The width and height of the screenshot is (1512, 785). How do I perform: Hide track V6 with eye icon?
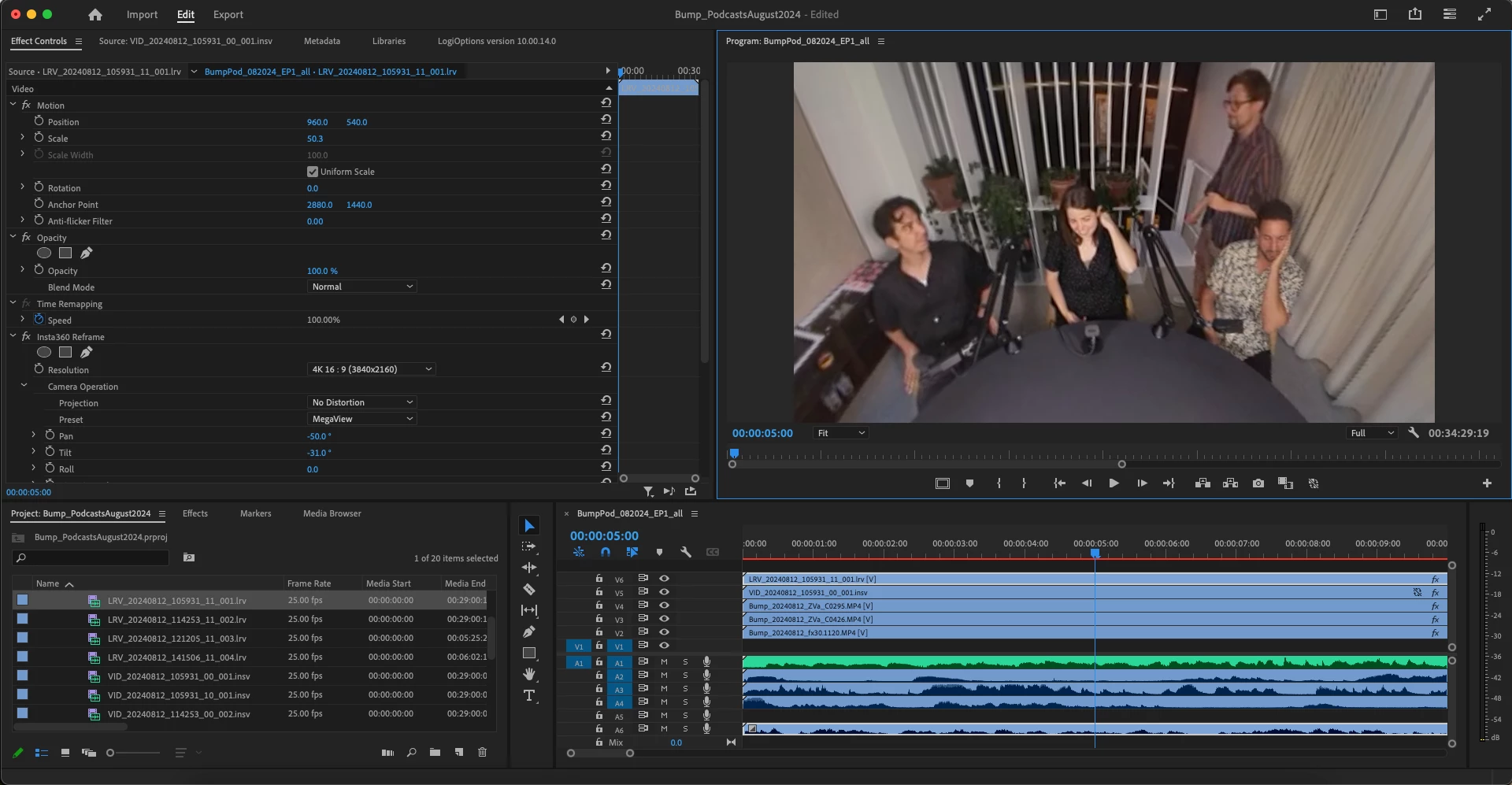pyautogui.click(x=664, y=579)
